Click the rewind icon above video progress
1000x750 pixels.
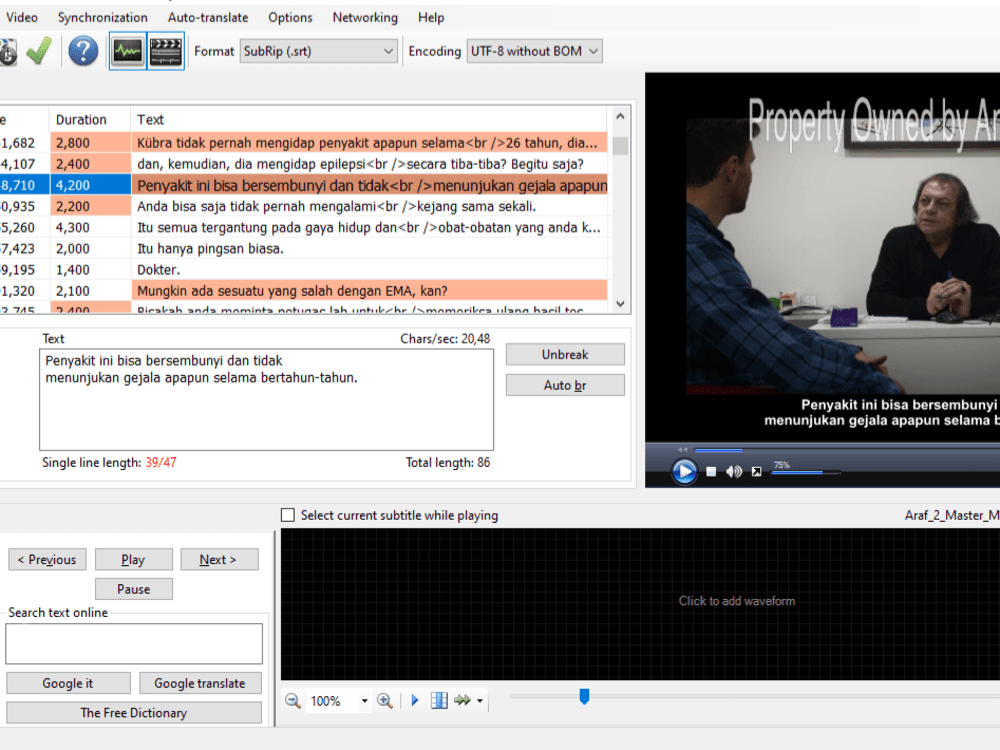coord(682,450)
